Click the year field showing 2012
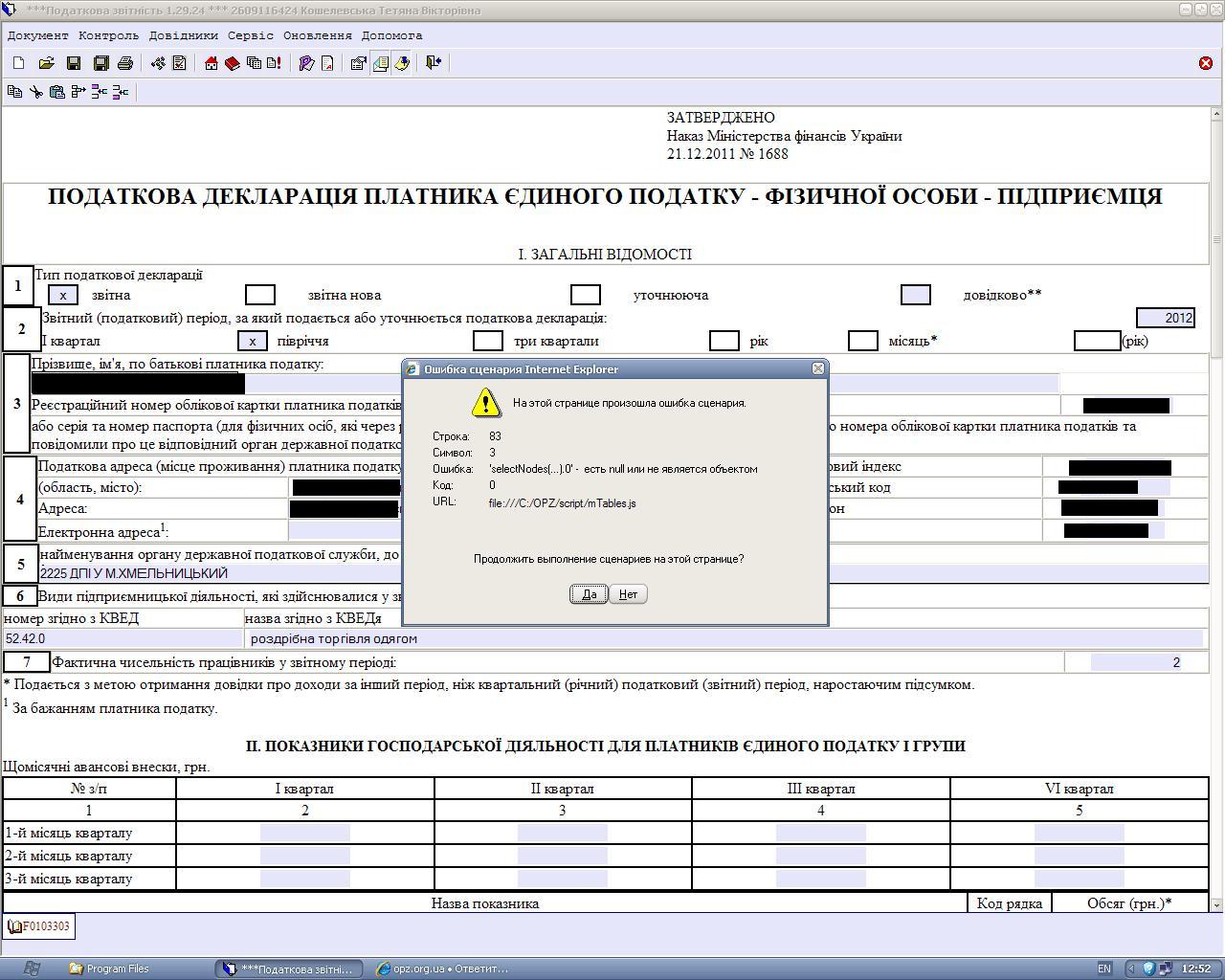1225x980 pixels. pos(1166,318)
